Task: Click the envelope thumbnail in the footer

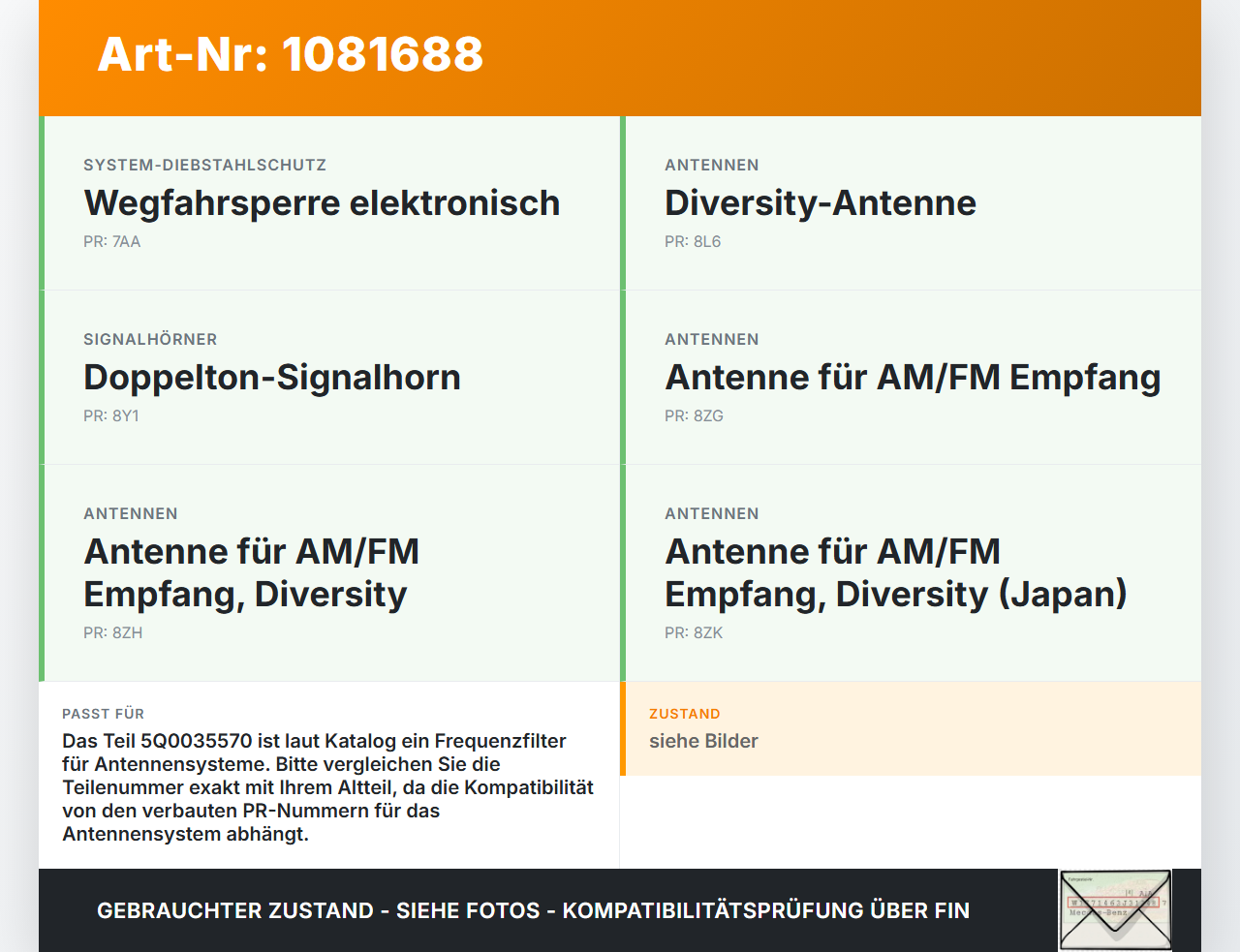Action: [x=1115, y=910]
